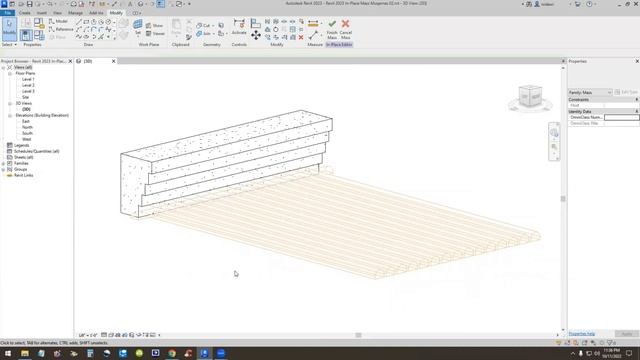Click the Properties palette toggle icon
640x360 pixels.
click(x=26, y=35)
